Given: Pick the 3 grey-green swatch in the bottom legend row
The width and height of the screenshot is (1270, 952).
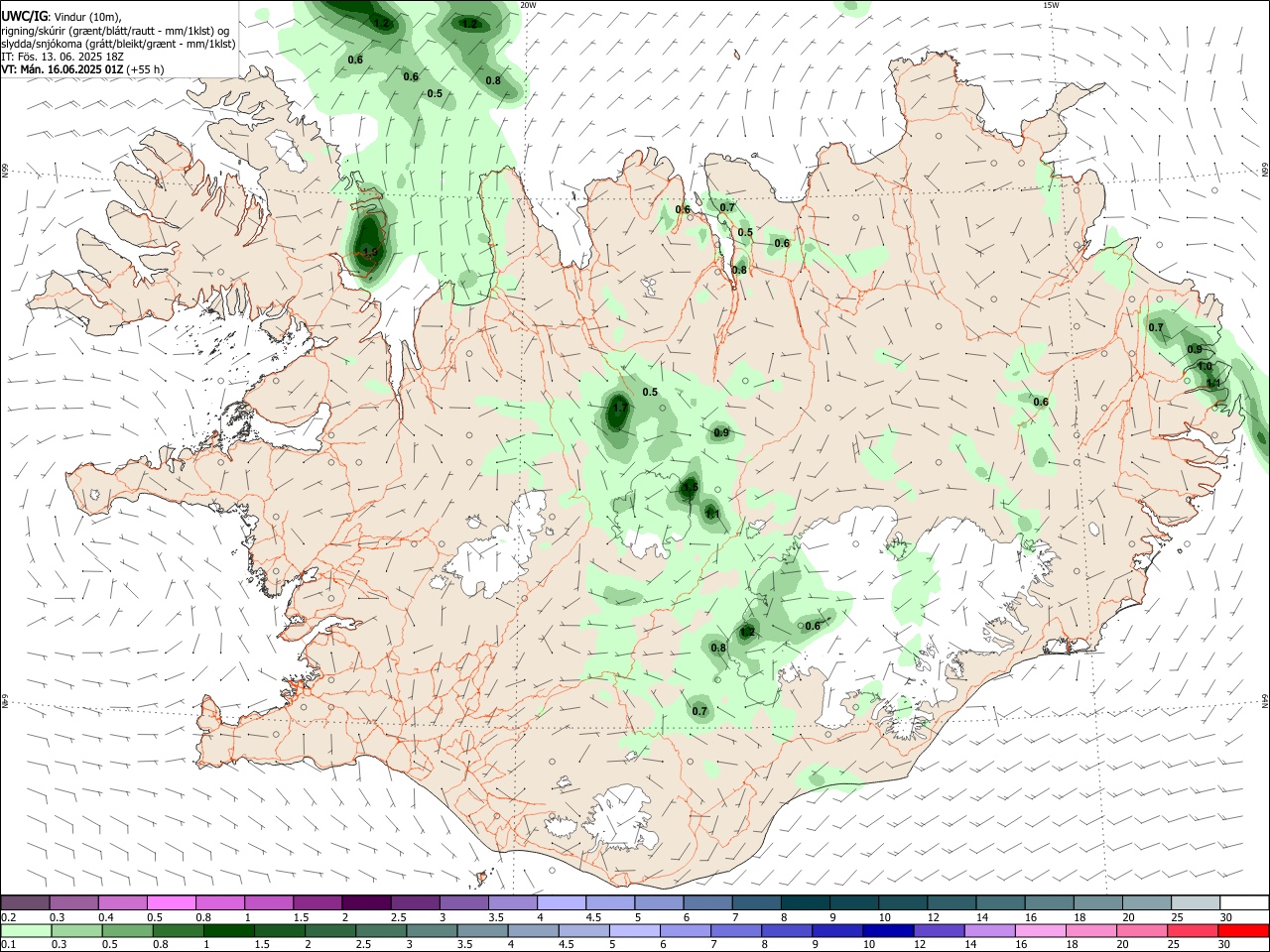Looking at the screenshot, I should pos(431,930).
